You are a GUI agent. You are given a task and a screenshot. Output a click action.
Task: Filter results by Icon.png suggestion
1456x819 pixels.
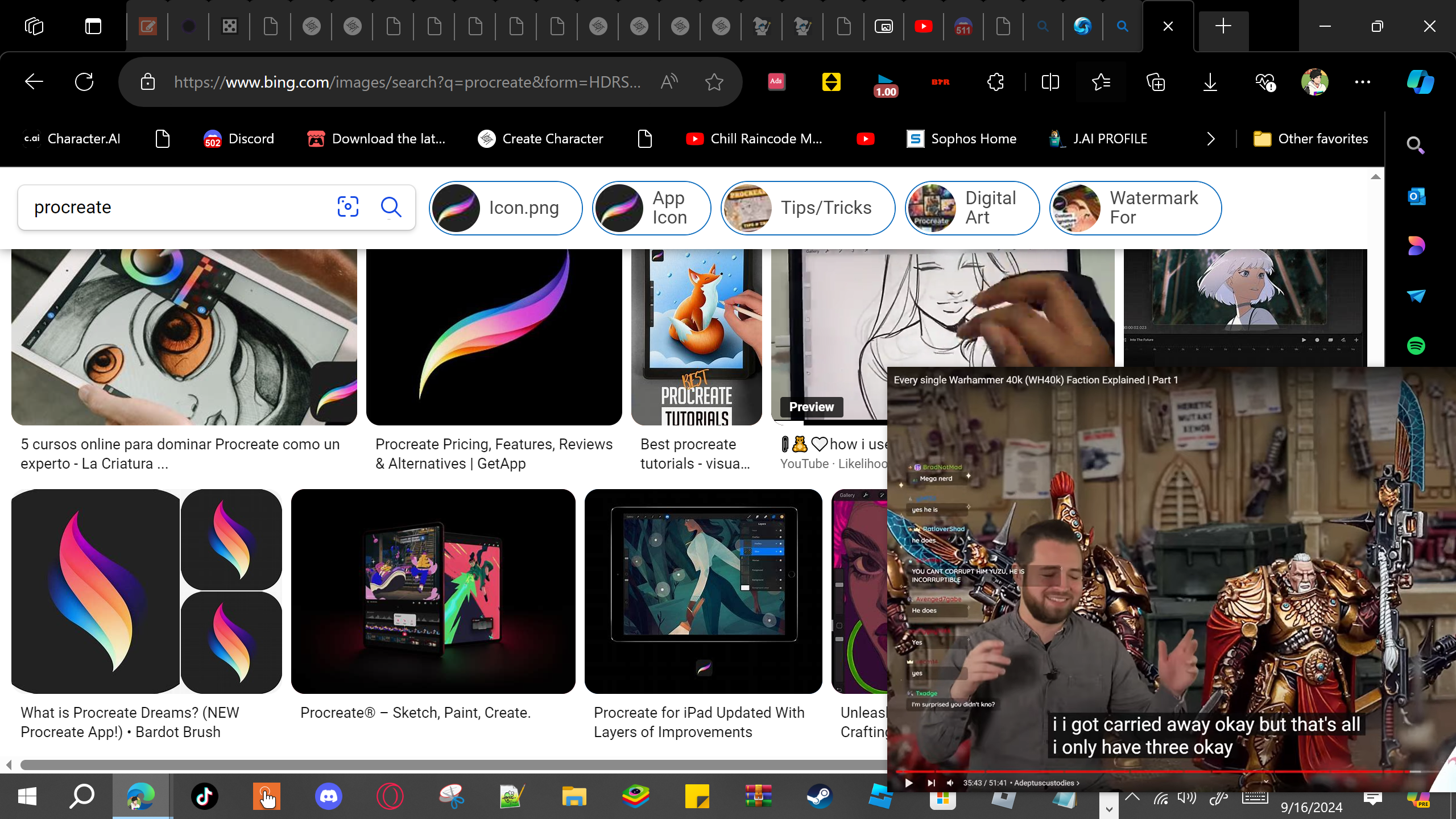506,208
